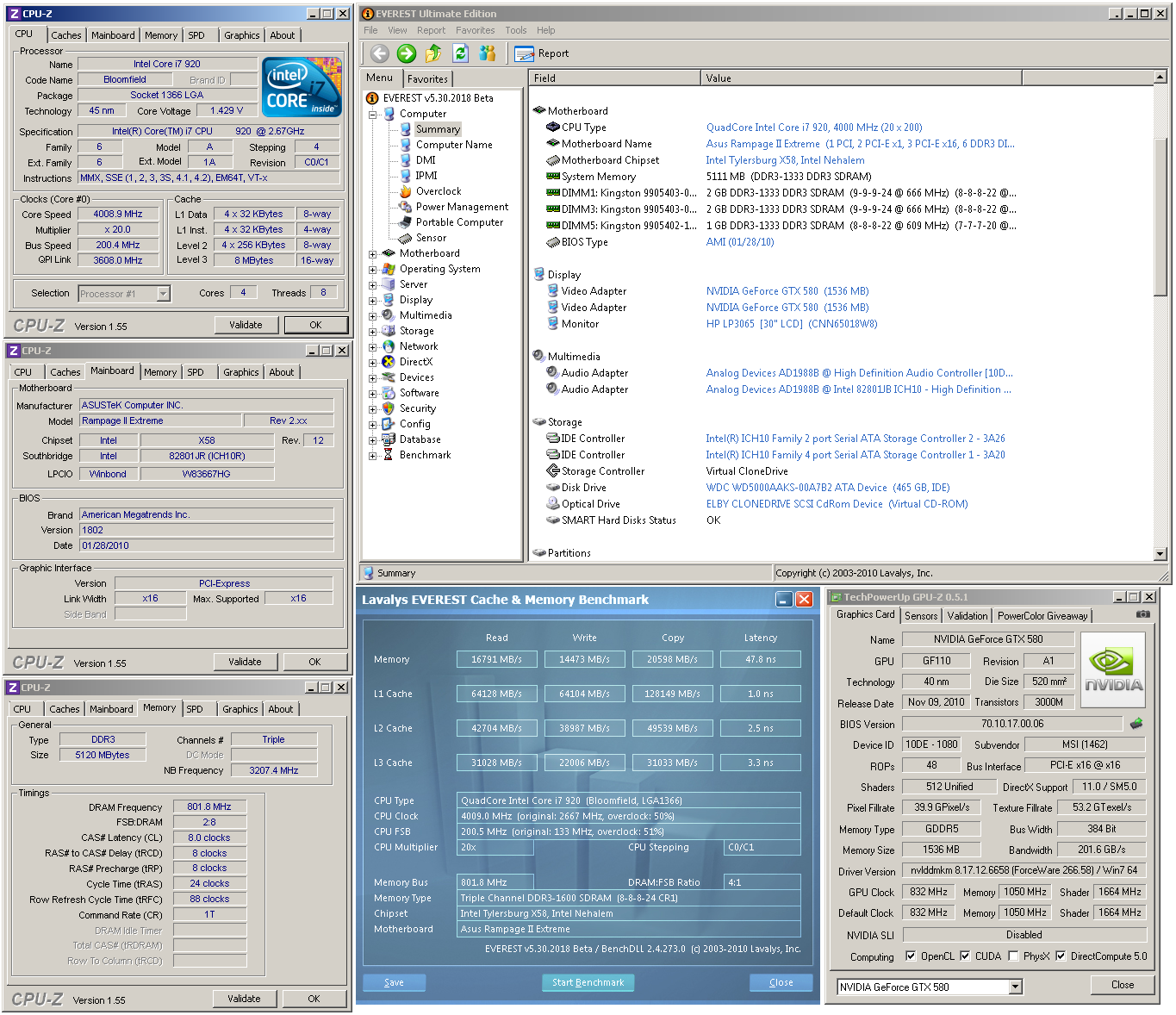Click the EVEREST refresh toolbar icon
1176x1015 pixels.
(x=460, y=53)
